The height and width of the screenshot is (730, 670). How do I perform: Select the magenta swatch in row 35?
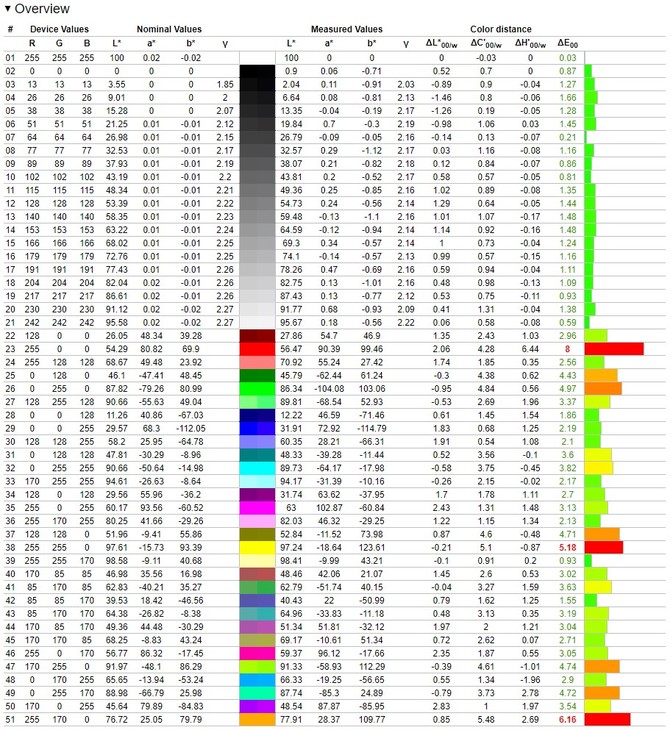click(x=257, y=508)
